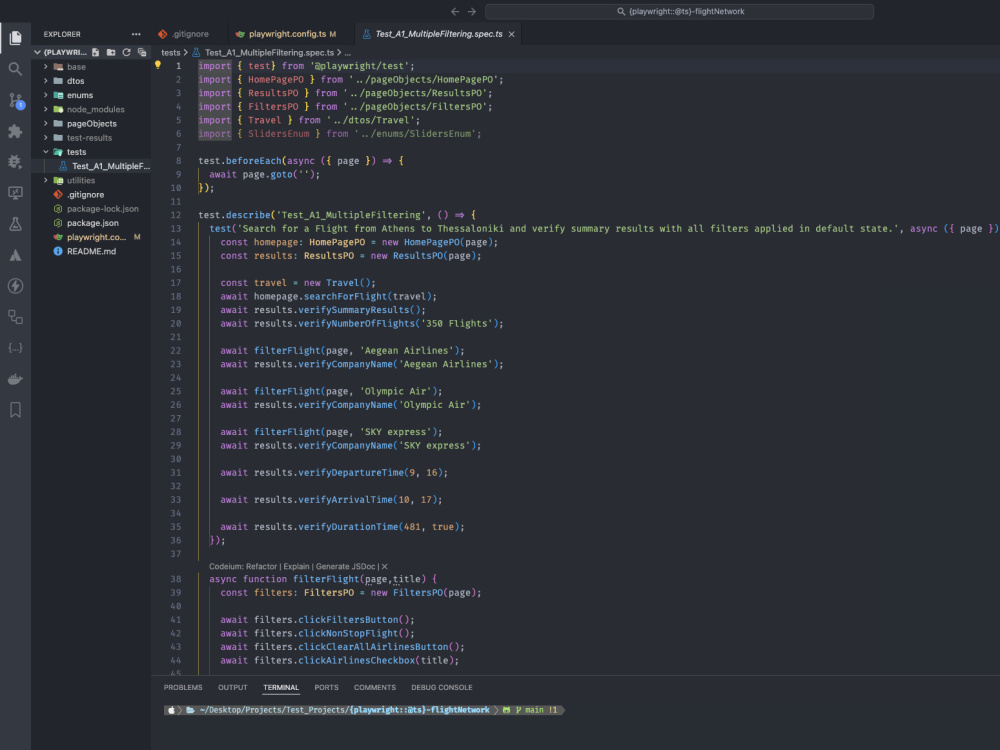The height and width of the screenshot is (750, 1000).
Task: Click the lightbulb code action on line 1
Action: 158,65
